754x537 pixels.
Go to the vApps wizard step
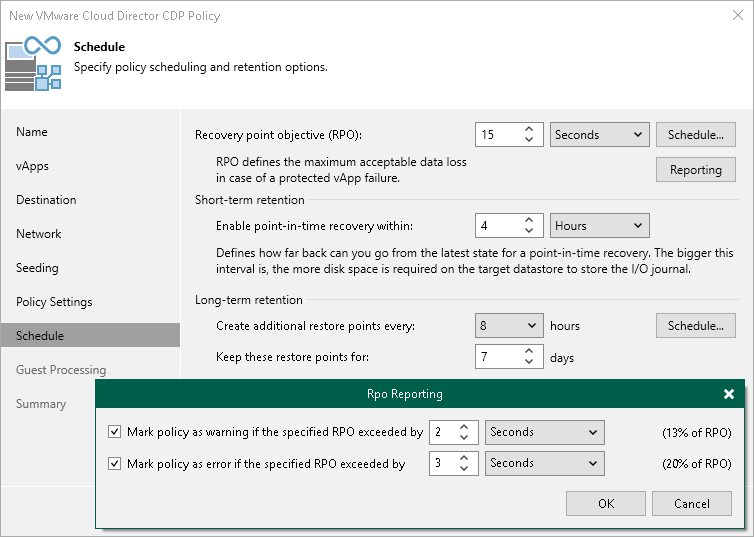[x=32, y=166]
